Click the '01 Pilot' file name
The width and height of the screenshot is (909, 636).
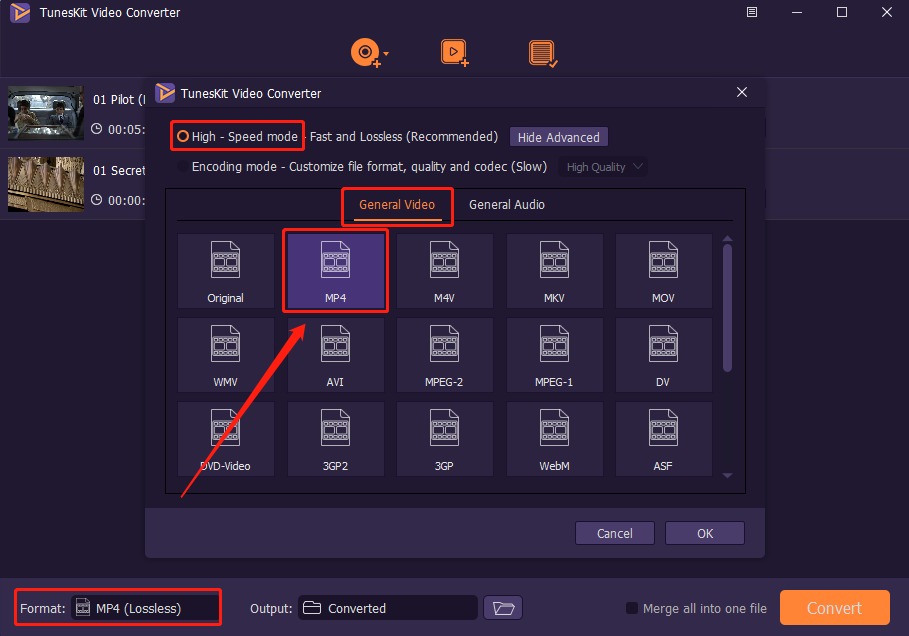coord(118,100)
